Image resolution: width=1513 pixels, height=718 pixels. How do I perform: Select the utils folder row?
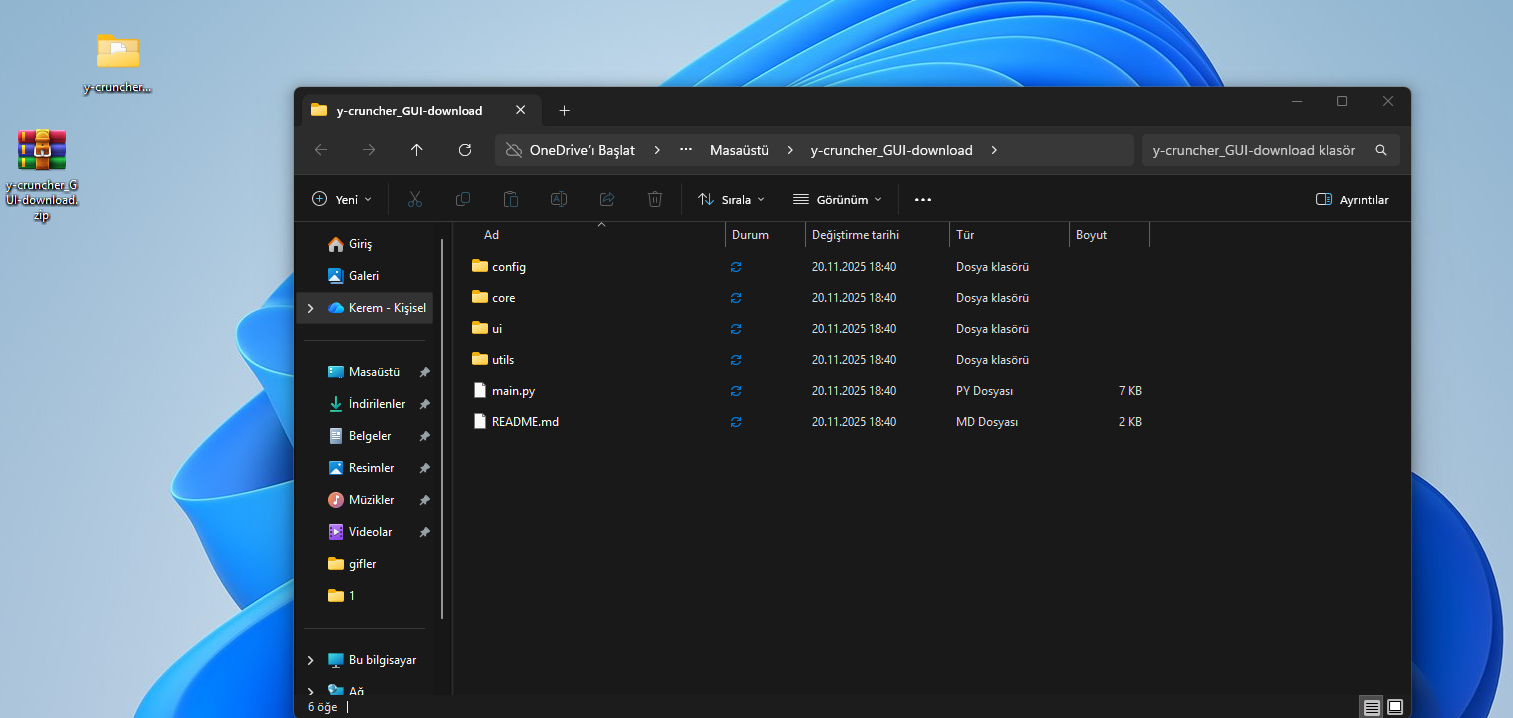pyautogui.click(x=805, y=360)
